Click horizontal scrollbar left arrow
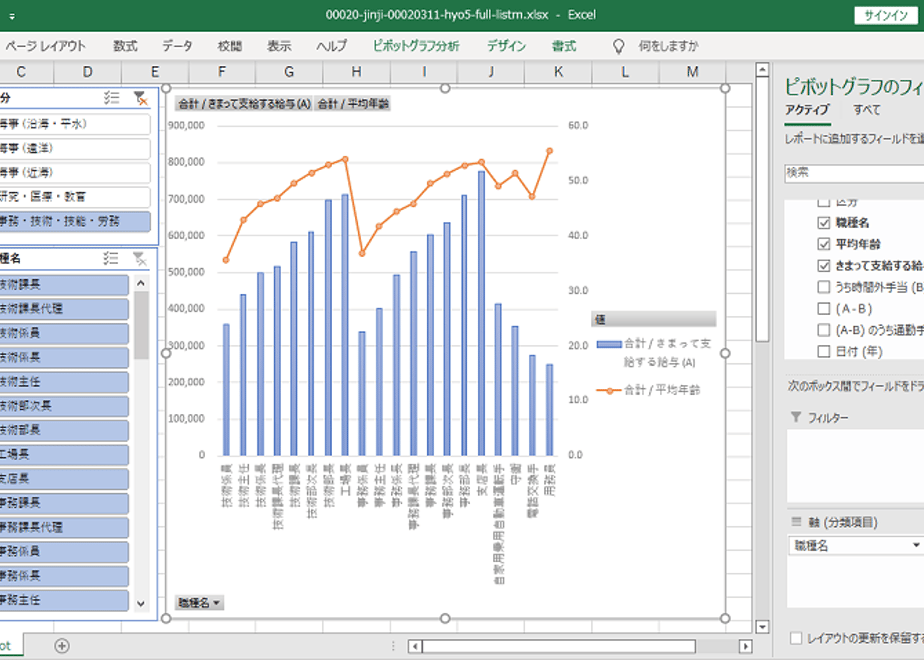The image size is (924, 660). tap(415, 646)
